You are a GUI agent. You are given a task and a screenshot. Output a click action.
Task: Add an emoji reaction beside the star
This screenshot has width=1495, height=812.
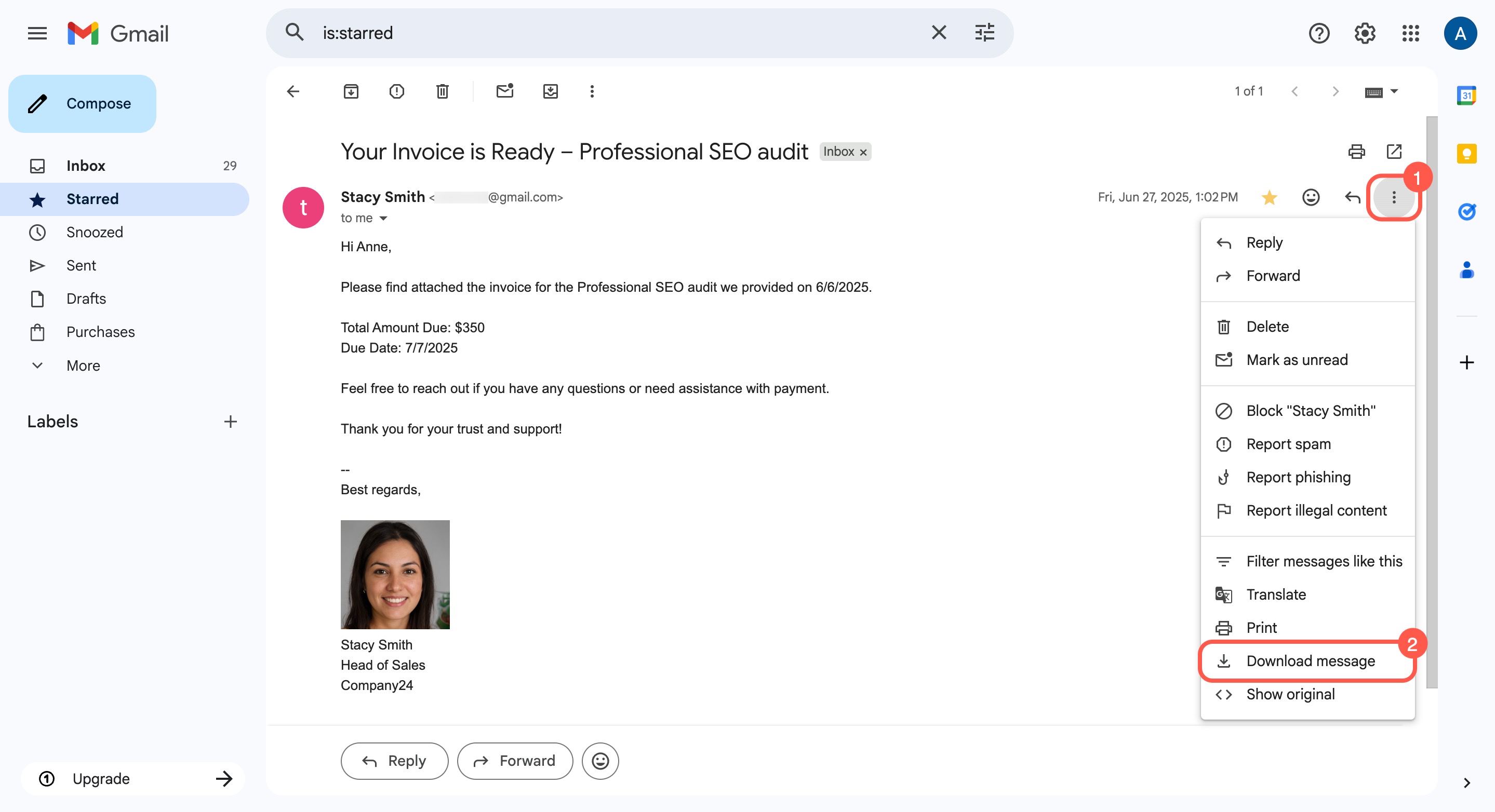(1311, 197)
